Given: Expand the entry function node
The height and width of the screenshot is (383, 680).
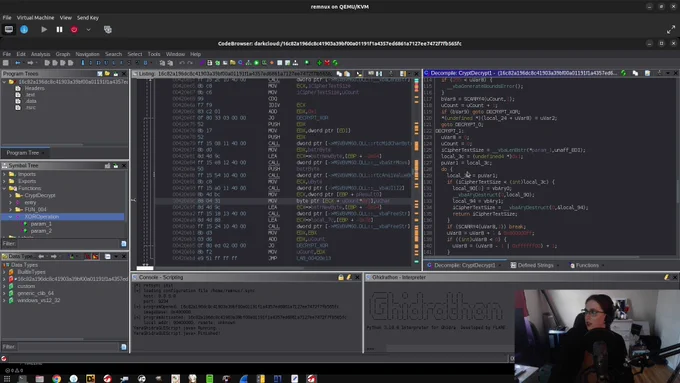Looking at the screenshot, I should [11, 203].
